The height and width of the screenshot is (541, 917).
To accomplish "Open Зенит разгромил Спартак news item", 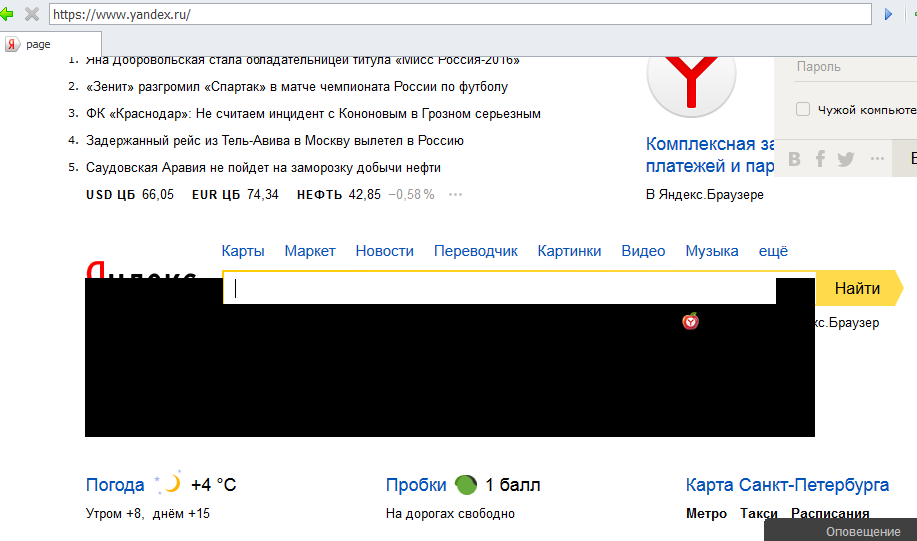I will click(297, 87).
